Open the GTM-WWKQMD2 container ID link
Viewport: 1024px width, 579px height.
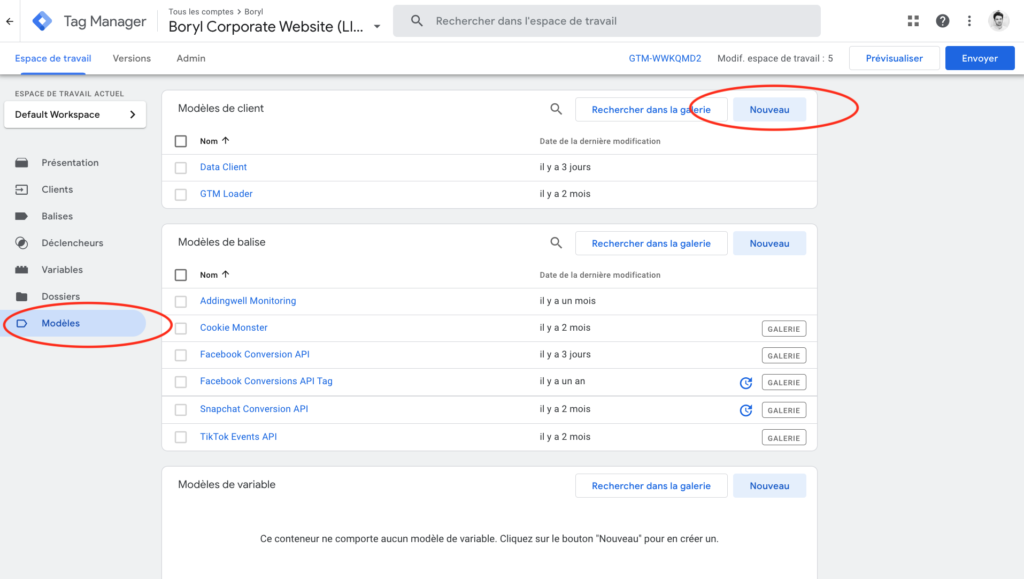(665, 58)
